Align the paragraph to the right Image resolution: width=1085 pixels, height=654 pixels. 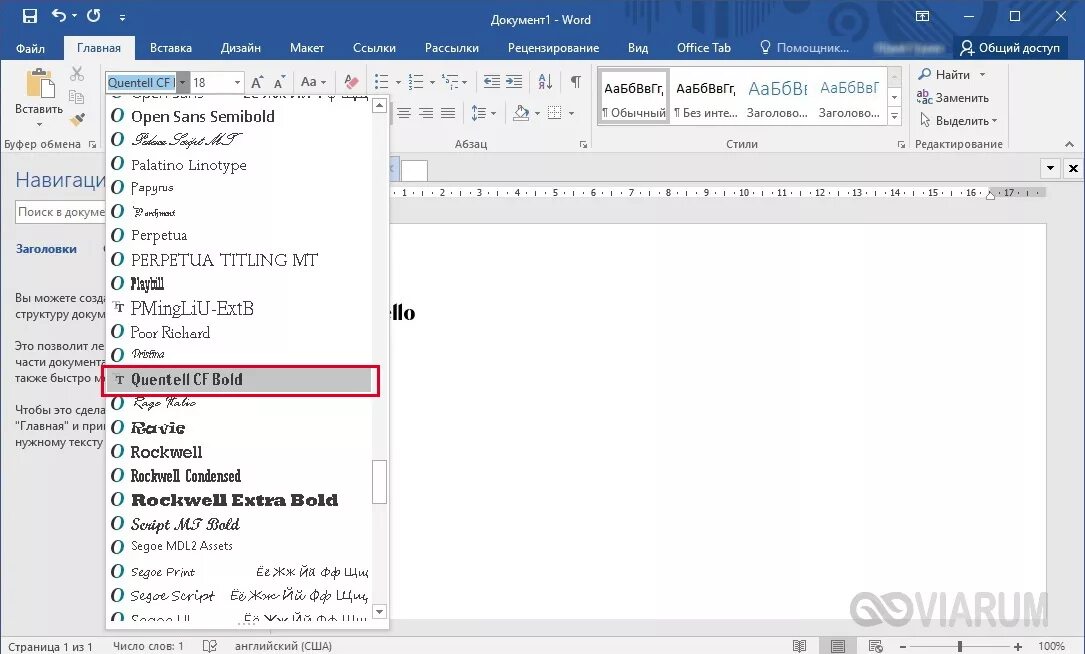tap(426, 113)
